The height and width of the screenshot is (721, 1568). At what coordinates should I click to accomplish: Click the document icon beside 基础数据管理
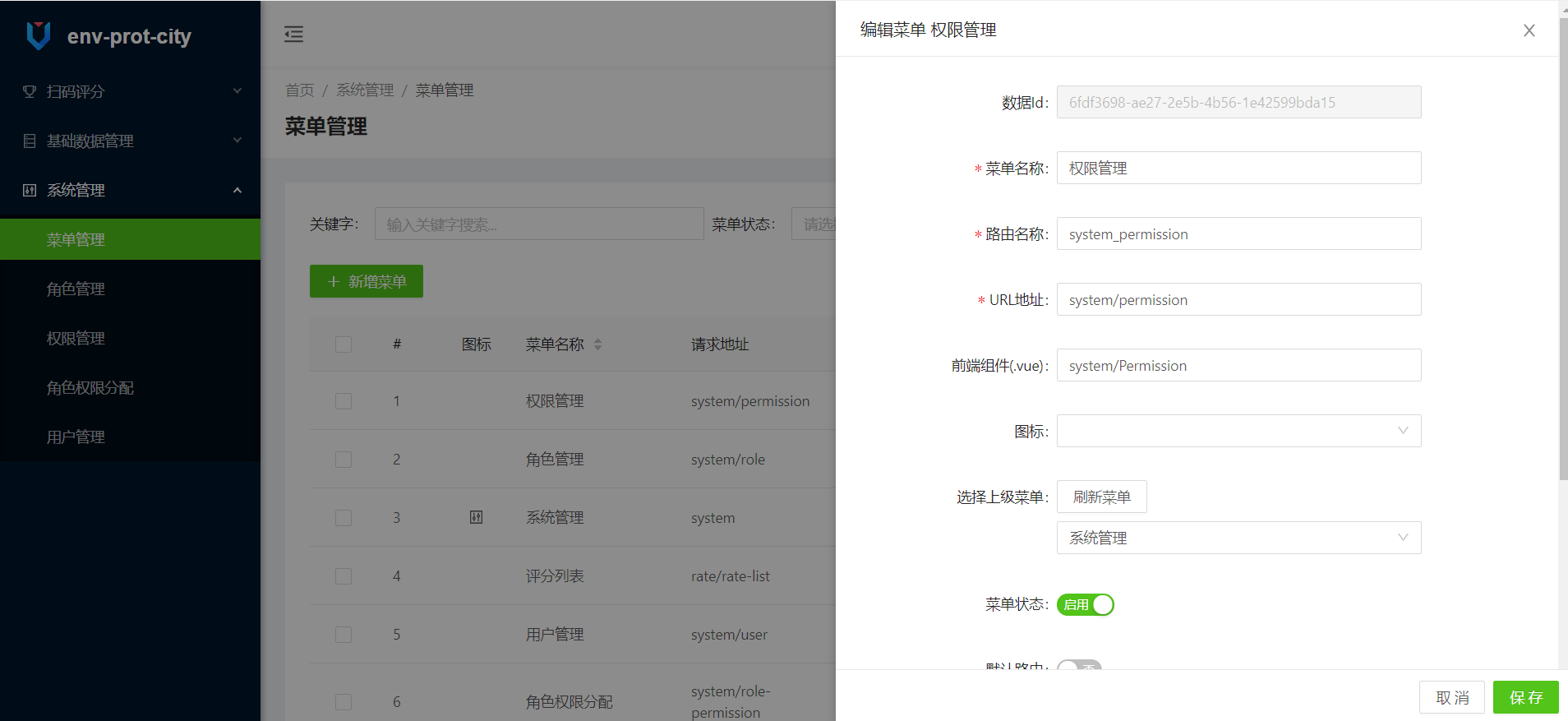pos(30,141)
